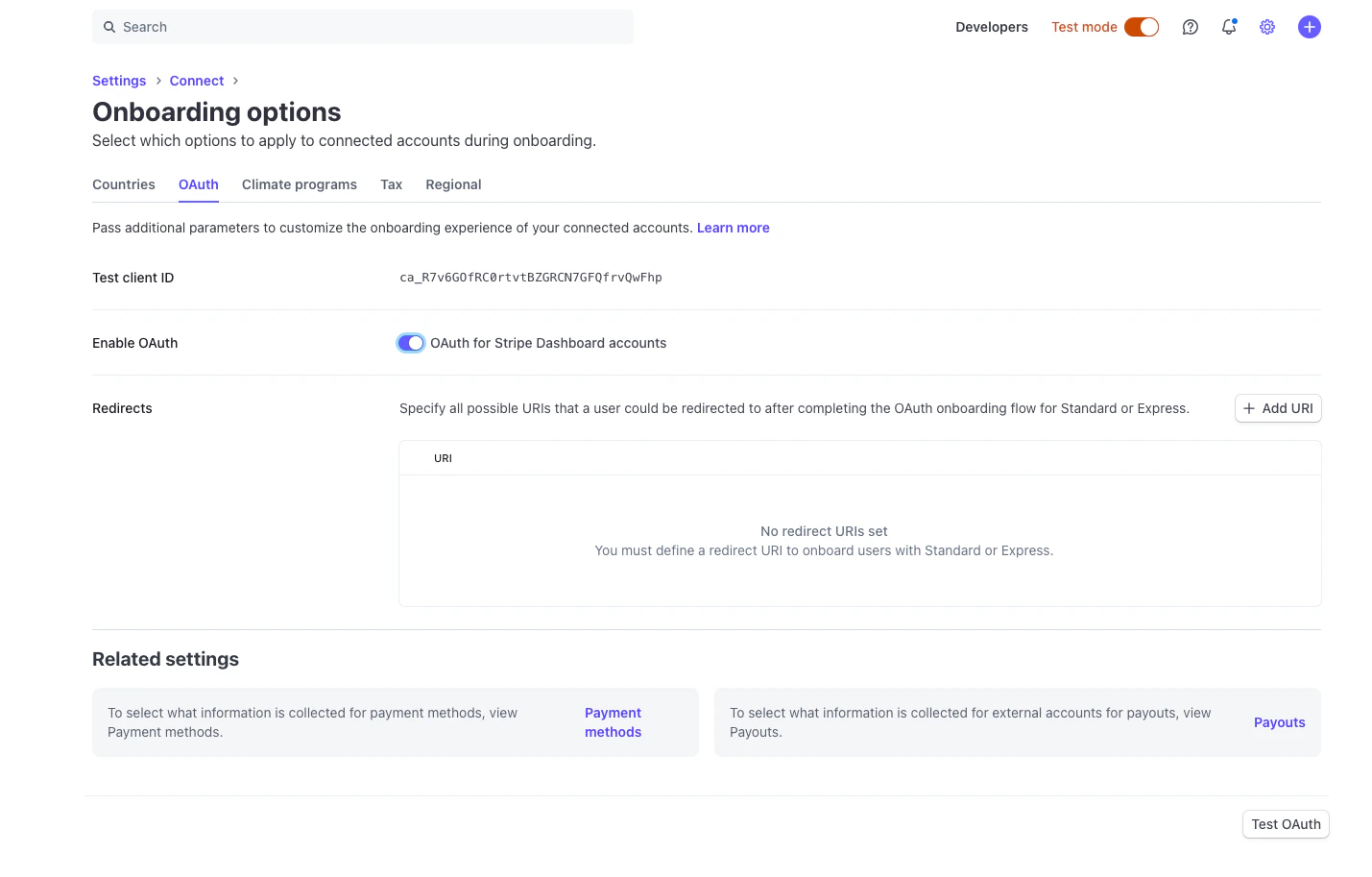Toggle Test mode off
The image size is (1372, 877).
coord(1142,27)
